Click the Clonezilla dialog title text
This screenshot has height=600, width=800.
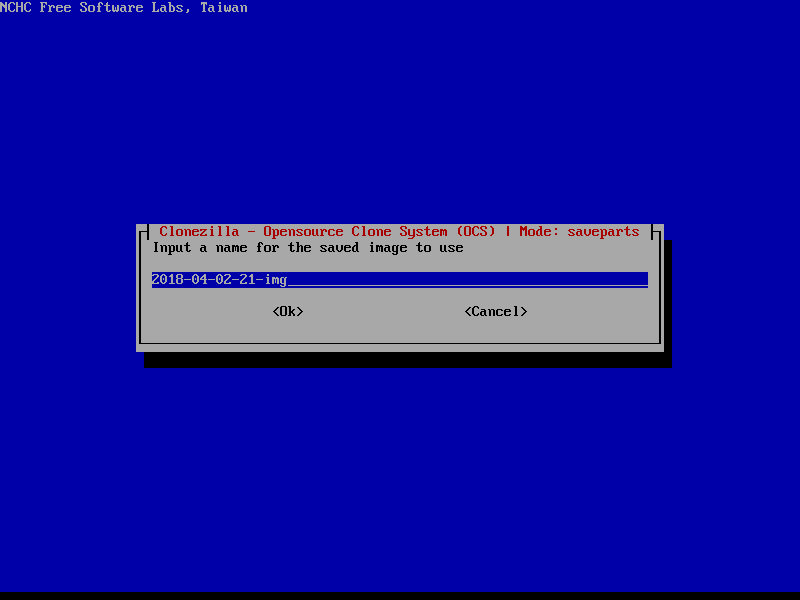(x=399, y=232)
